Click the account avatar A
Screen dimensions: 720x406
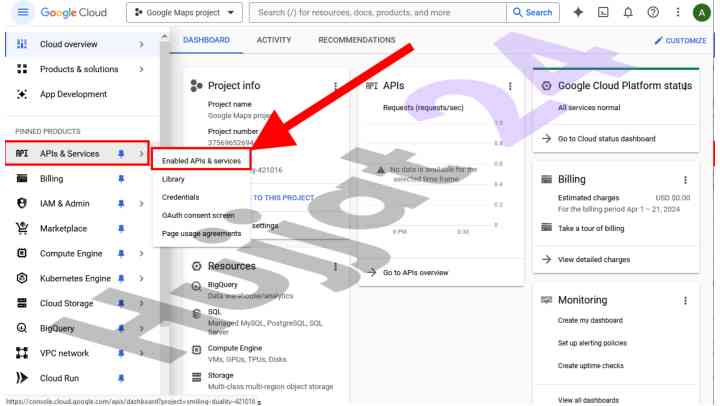pyautogui.click(x=701, y=13)
